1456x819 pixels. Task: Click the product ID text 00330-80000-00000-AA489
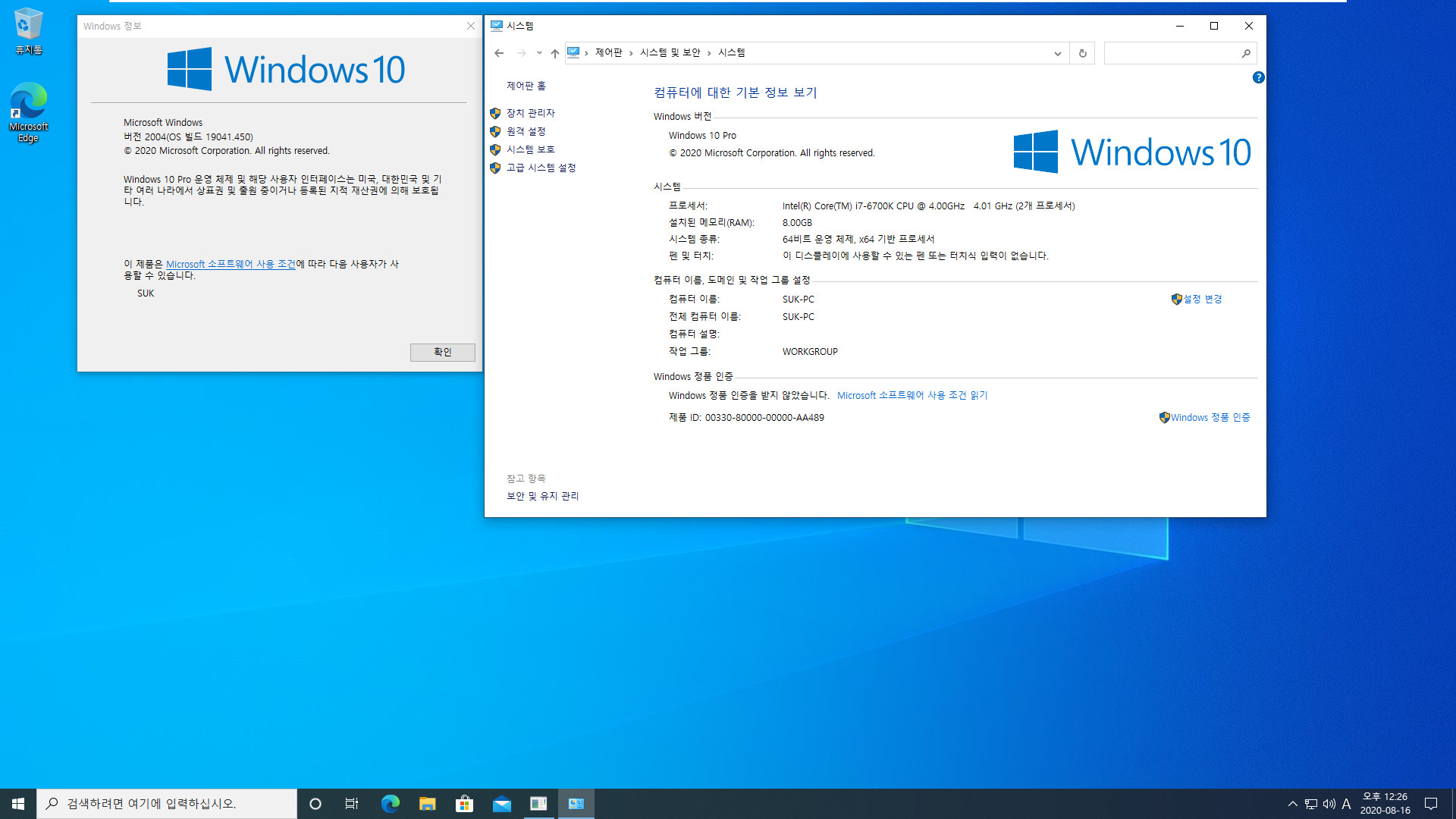coord(764,418)
